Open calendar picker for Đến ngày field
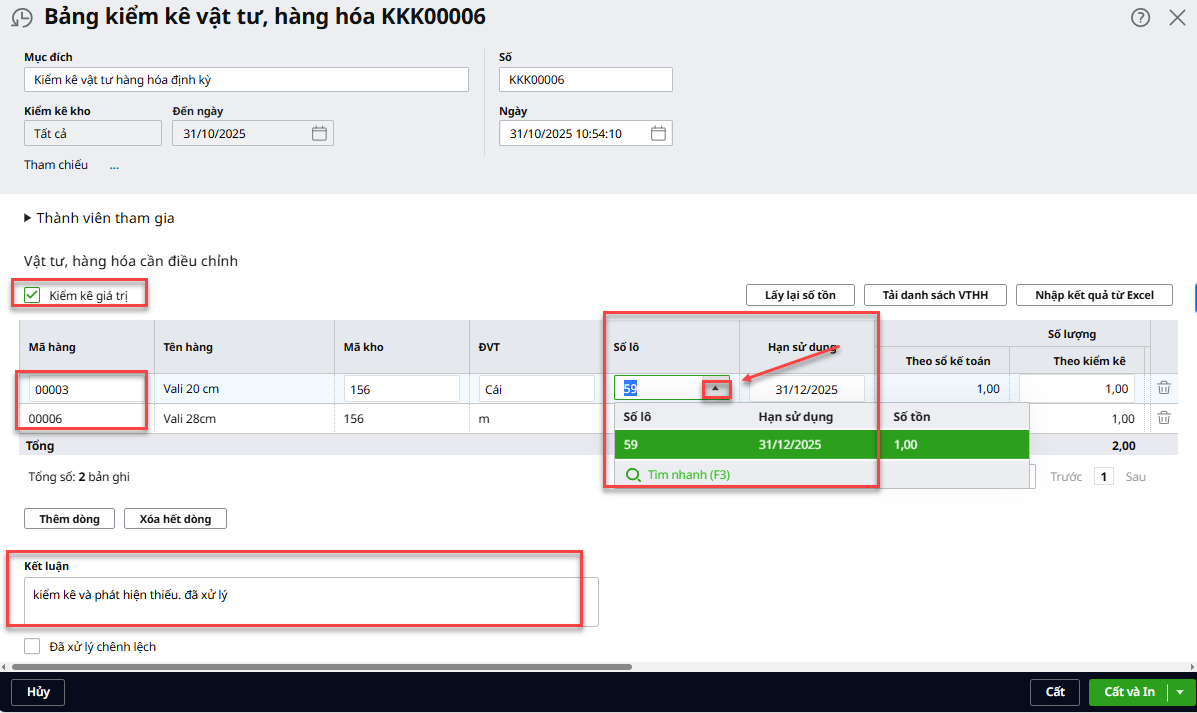1197x713 pixels. tap(319, 133)
